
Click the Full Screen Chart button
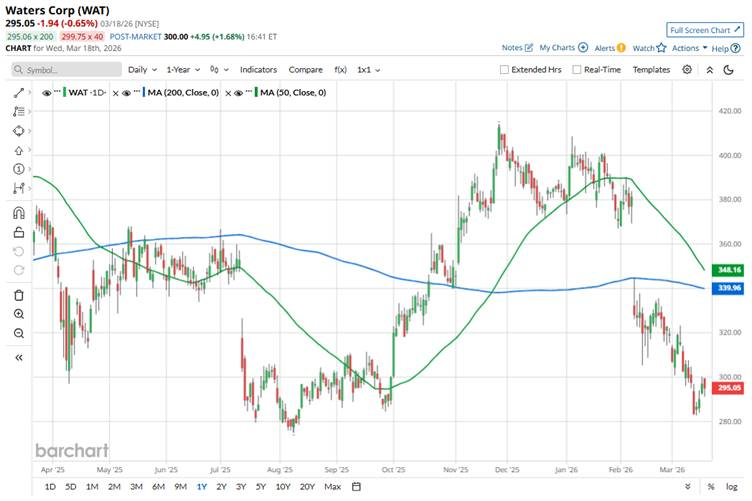[x=705, y=30]
